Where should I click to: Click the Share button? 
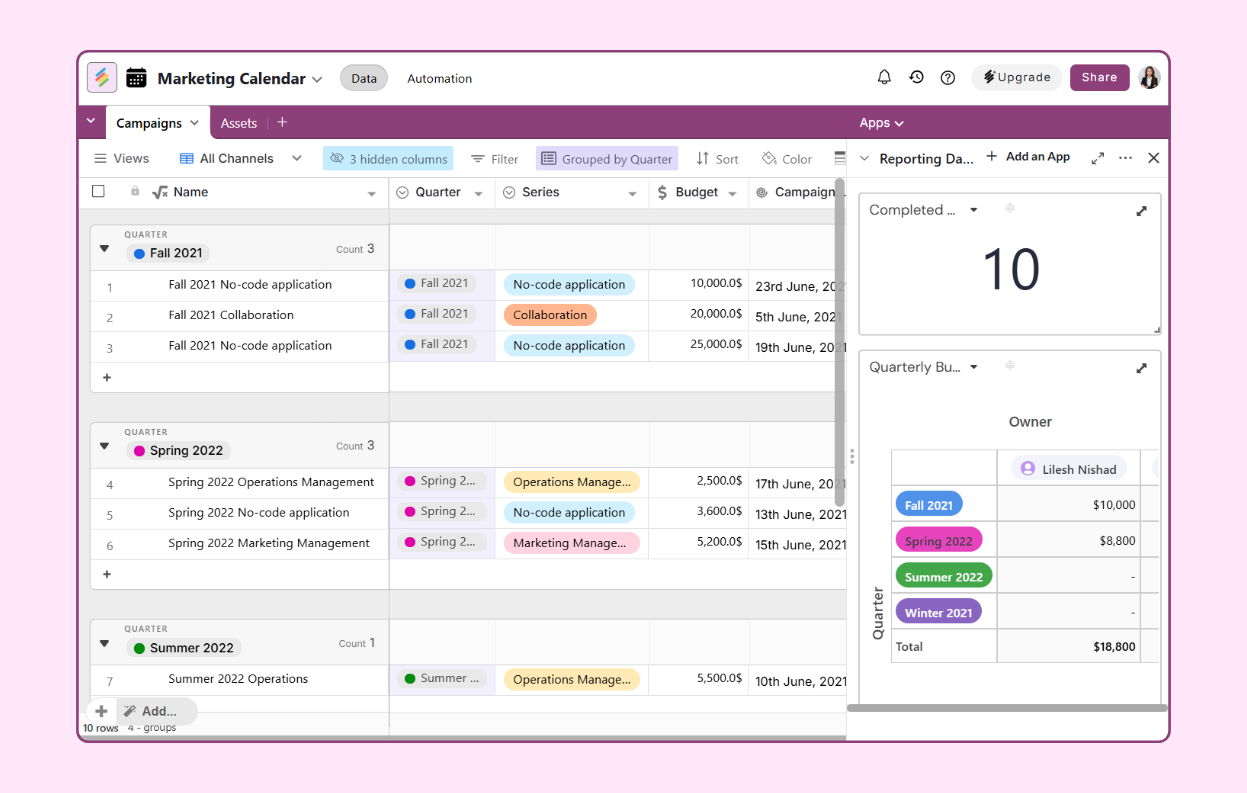coord(1099,77)
